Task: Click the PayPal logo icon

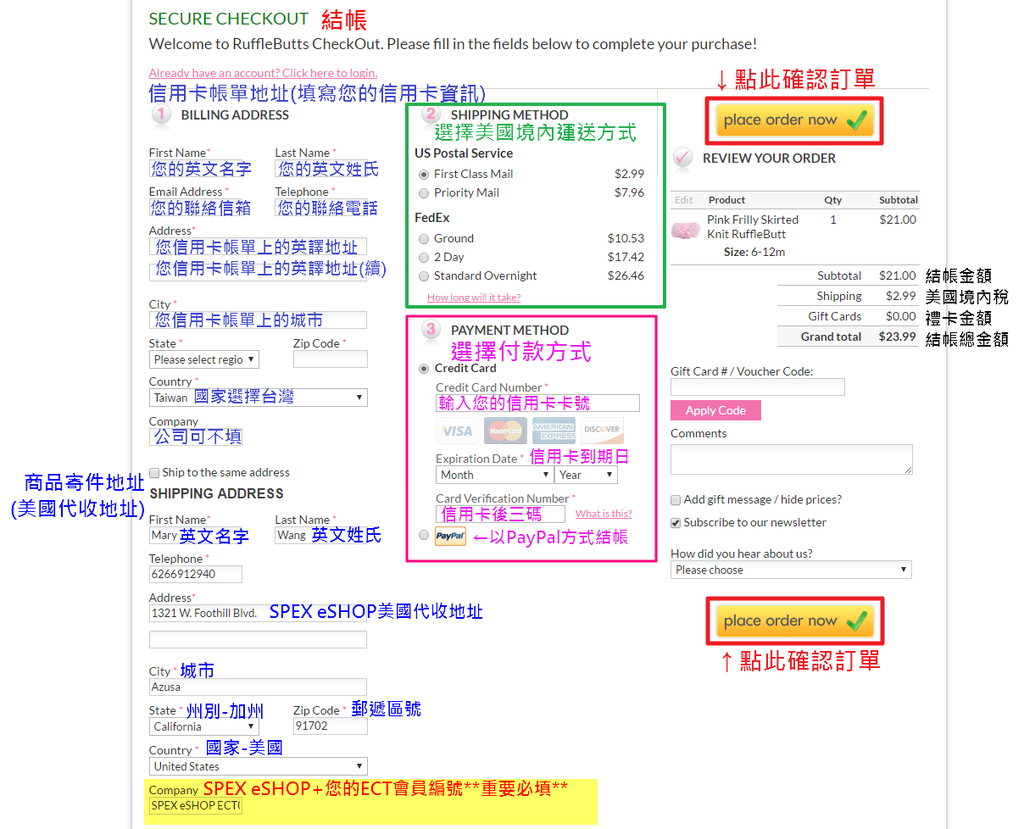Action: click(x=450, y=536)
